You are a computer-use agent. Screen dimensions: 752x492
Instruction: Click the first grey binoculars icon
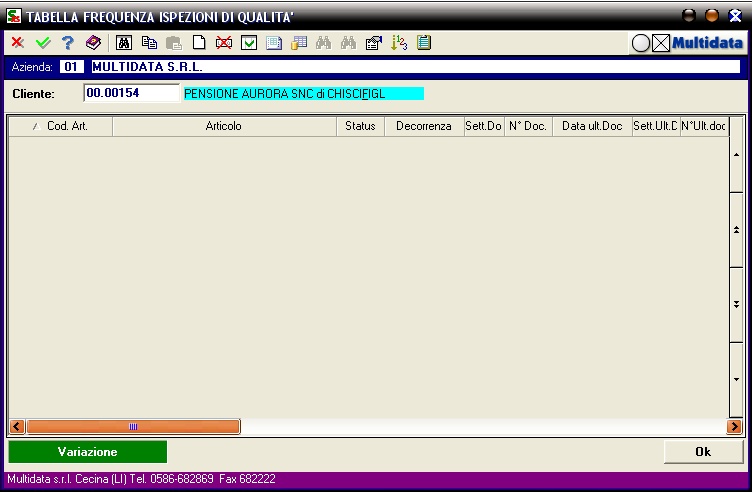[x=323, y=43]
